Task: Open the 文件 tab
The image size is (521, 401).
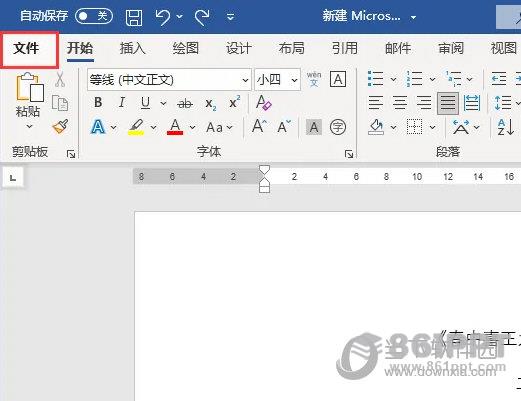Action: tap(26, 49)
